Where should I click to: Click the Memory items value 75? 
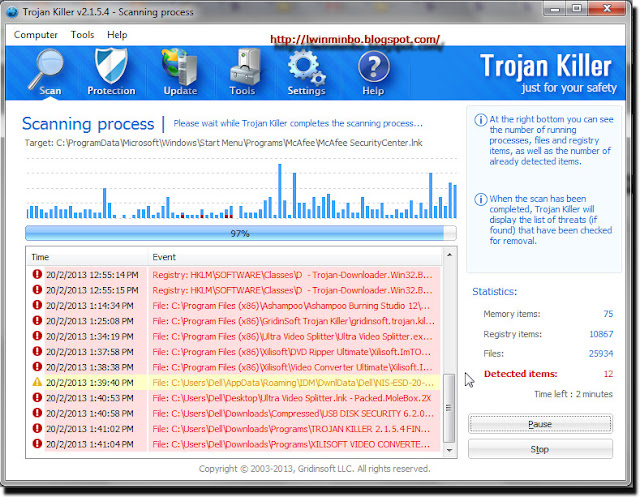(608, 314)
